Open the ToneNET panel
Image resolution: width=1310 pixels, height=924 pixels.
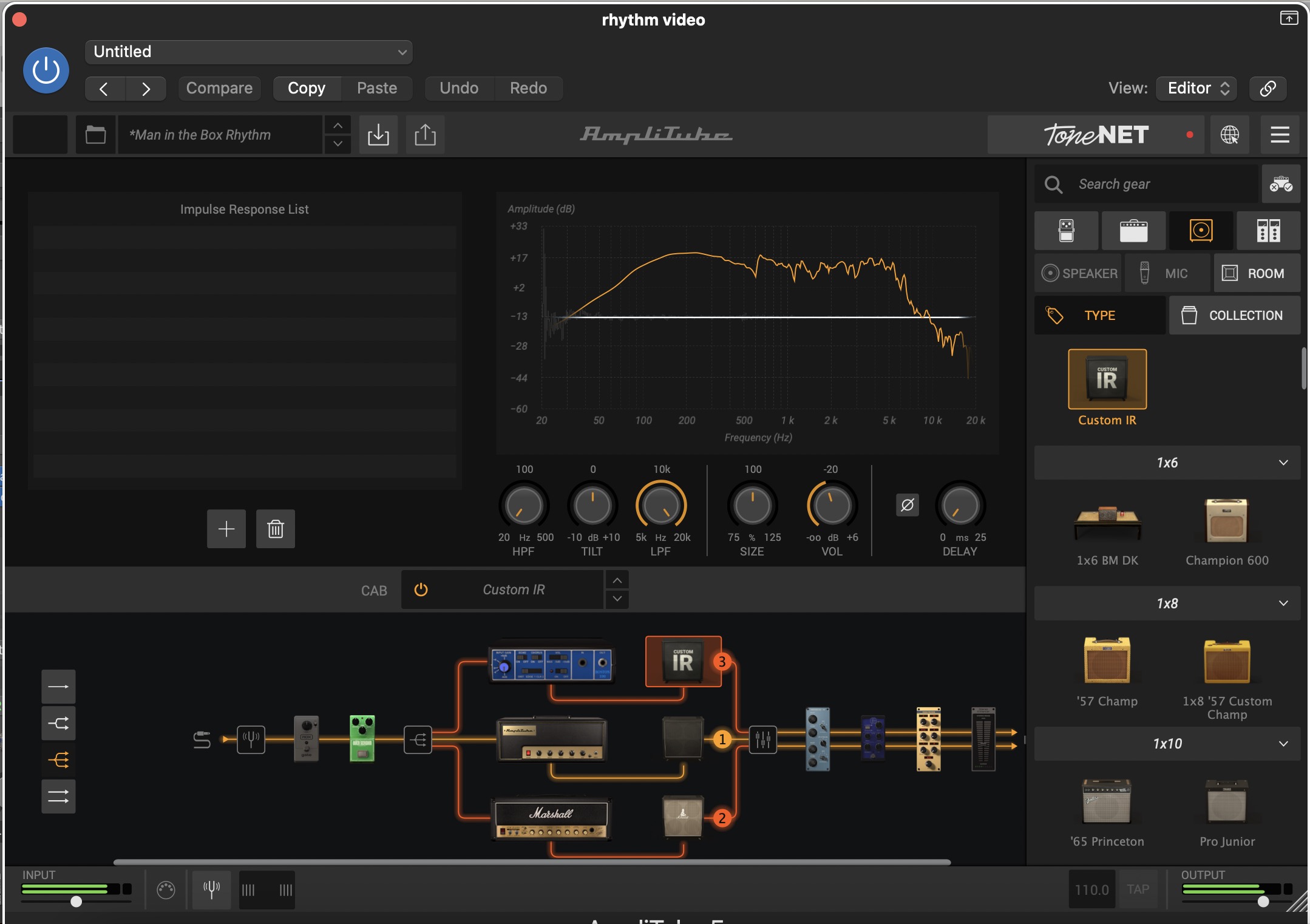pos(1096,135)
